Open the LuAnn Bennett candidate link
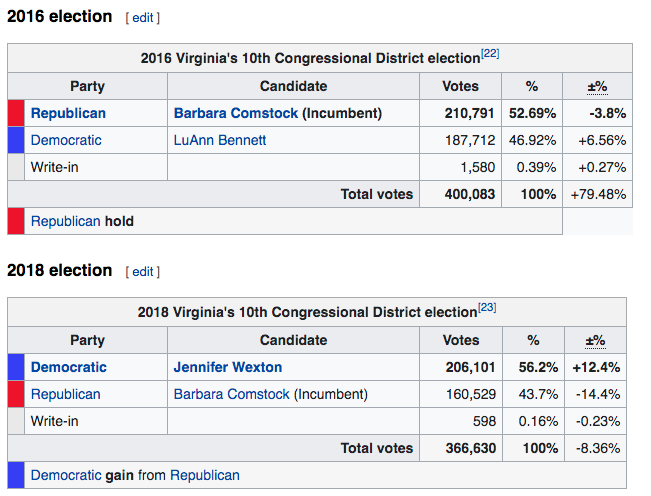This screenshot has height=496, width=651. [x=220, y=140]
